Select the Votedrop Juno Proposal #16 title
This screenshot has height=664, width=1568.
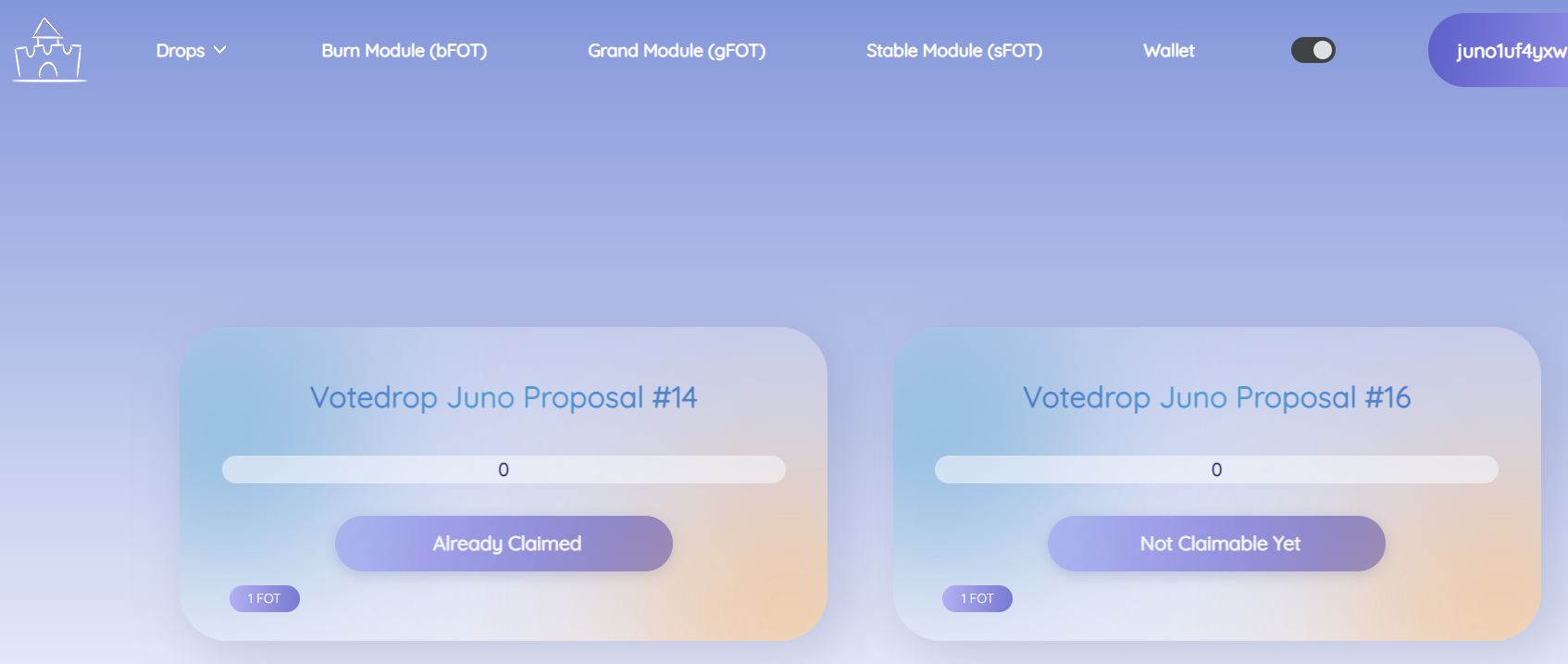point(1216,397)
